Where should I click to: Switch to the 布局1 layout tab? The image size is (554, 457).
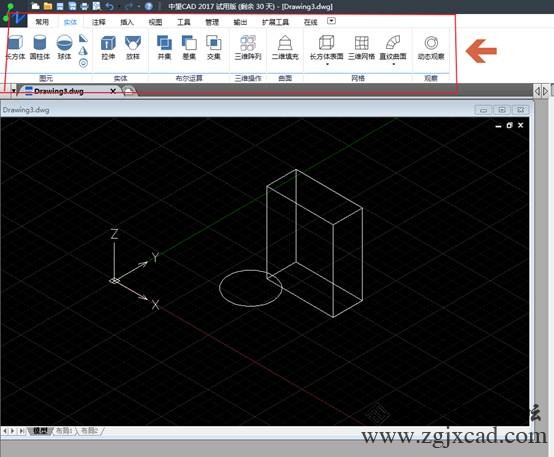point(64,431)
